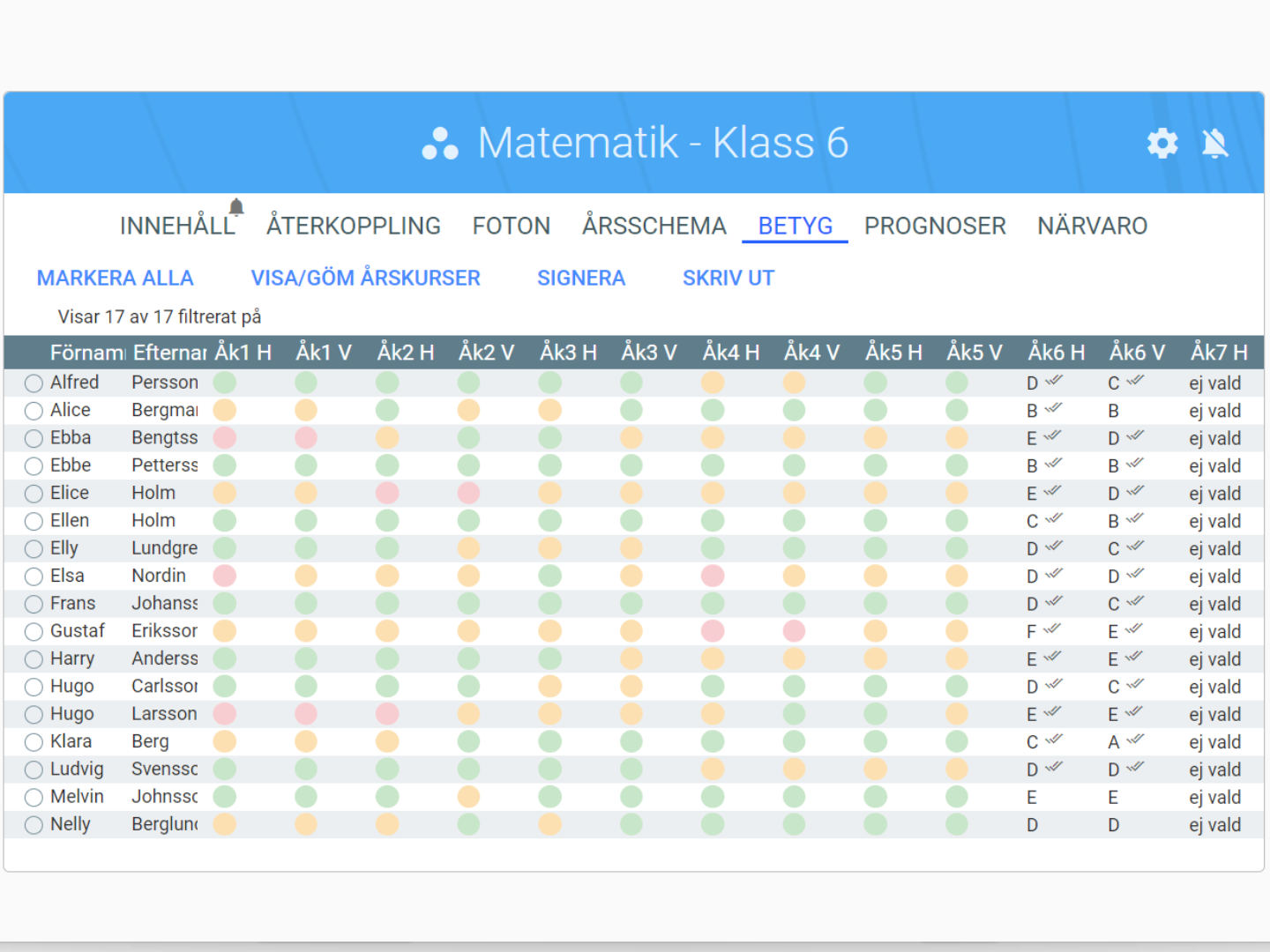Select the radio button for Elsa Nordin

click(34, 576)
